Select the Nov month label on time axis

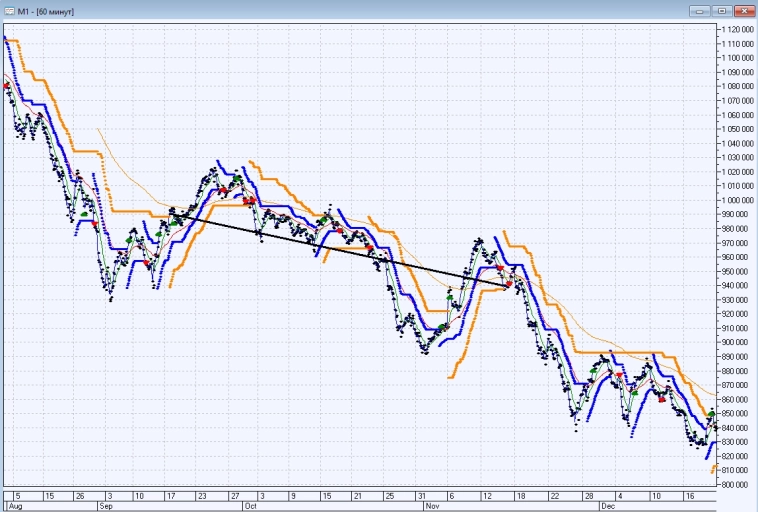[433, 506]
